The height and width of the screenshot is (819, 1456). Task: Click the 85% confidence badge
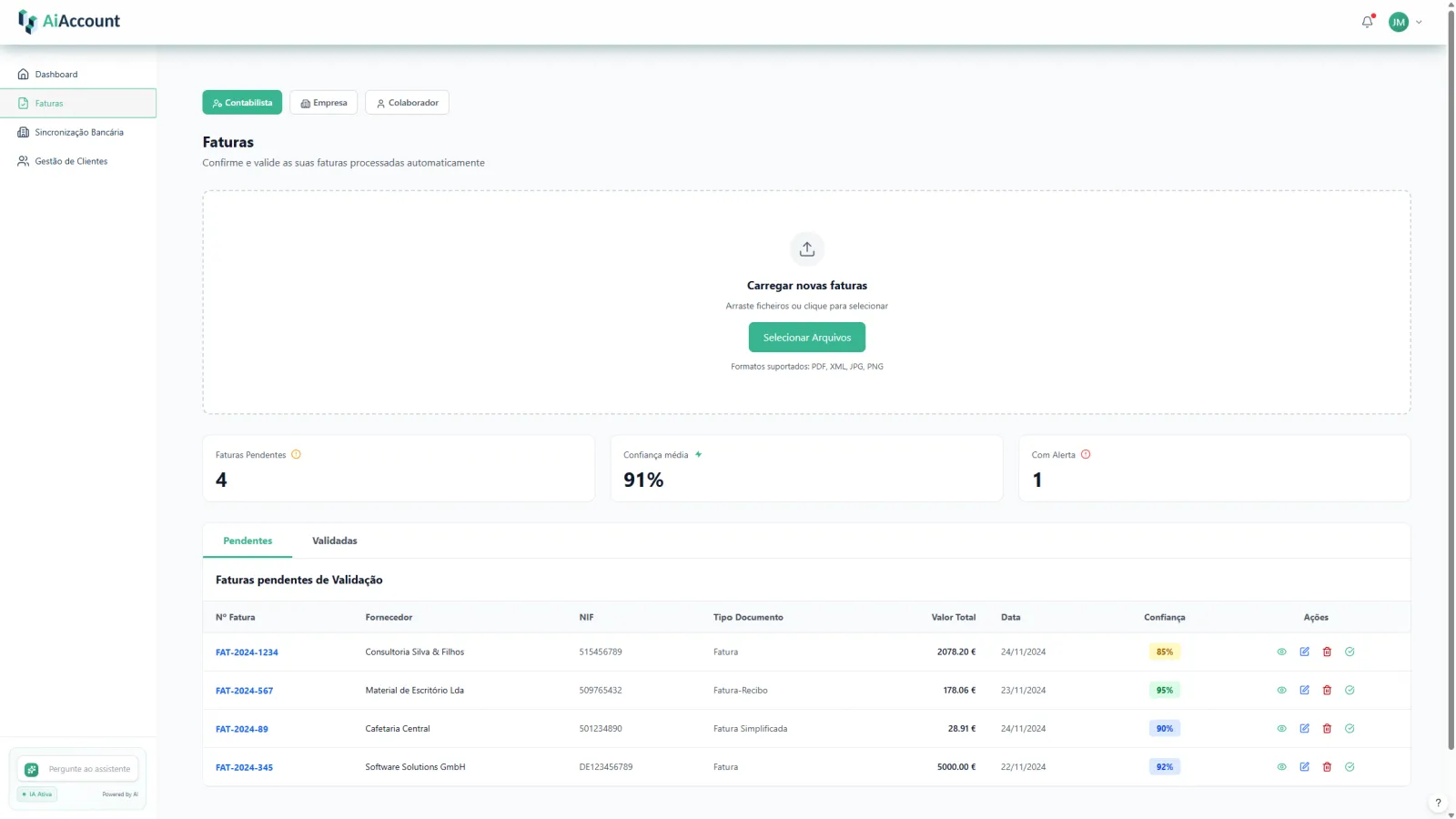click(x=1165, y=652)
